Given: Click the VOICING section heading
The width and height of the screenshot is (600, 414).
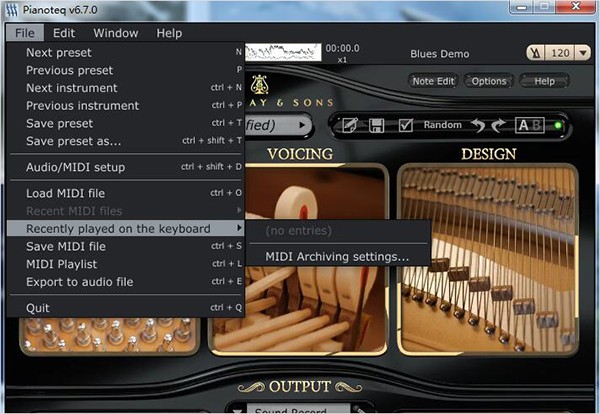Looking at the screenshot, I should point(300,154).
